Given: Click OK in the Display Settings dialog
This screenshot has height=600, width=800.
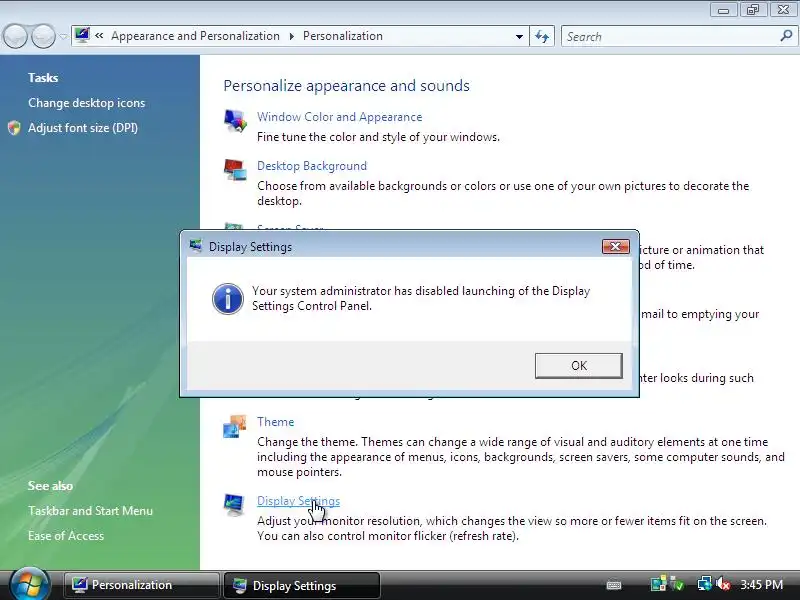Looking at the screenshot, I should (x=579, y=366).
